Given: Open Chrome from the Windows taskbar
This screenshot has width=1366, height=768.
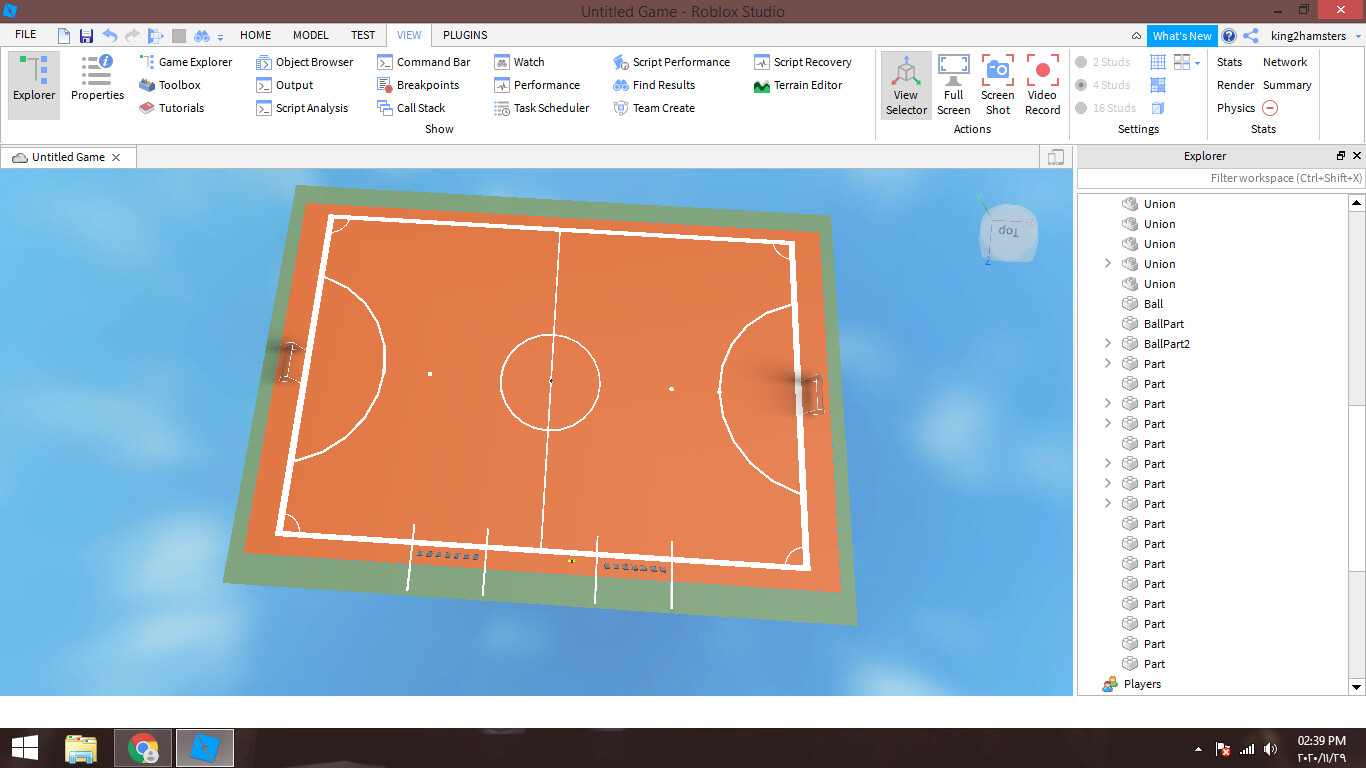Looking at the screenshot, I should click(x=144, y=748).
